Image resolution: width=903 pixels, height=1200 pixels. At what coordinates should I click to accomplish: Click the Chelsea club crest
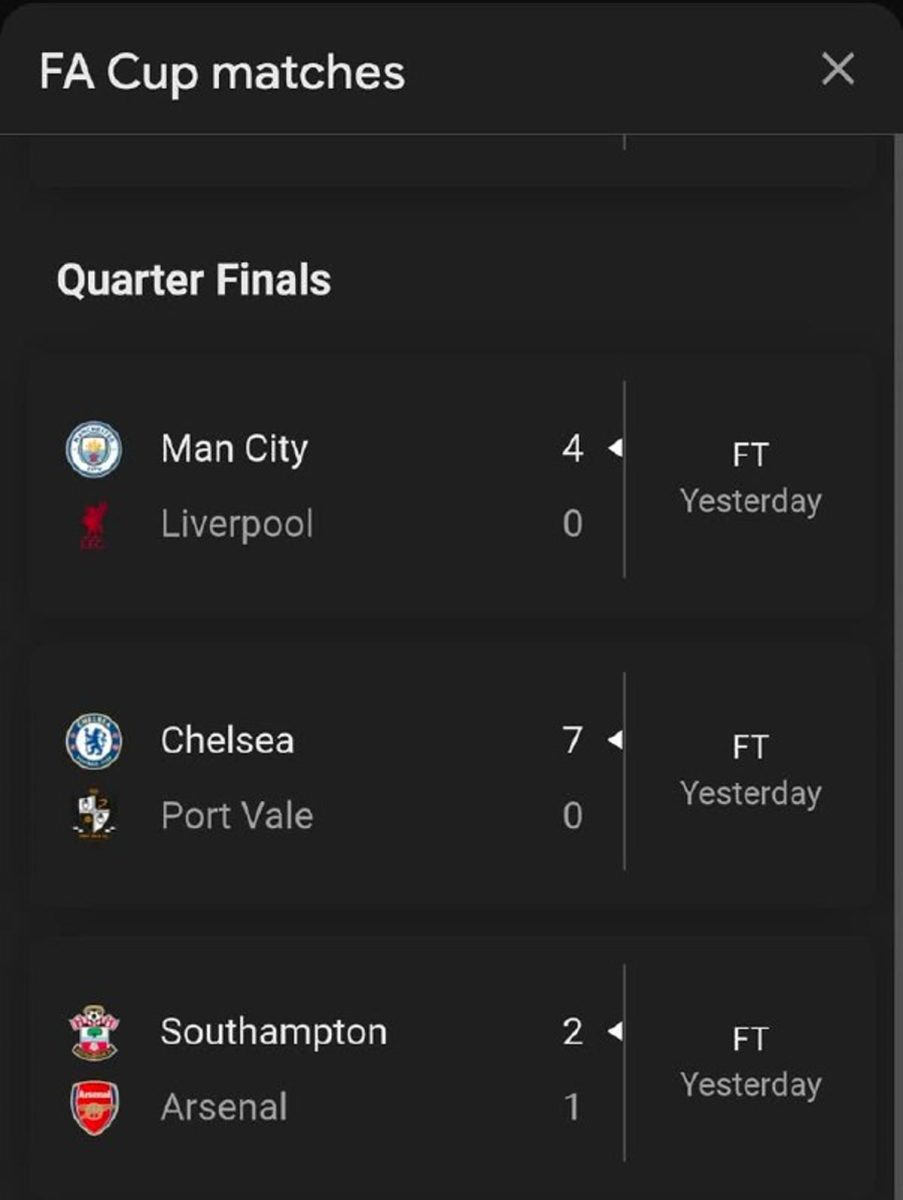[94, 741]
